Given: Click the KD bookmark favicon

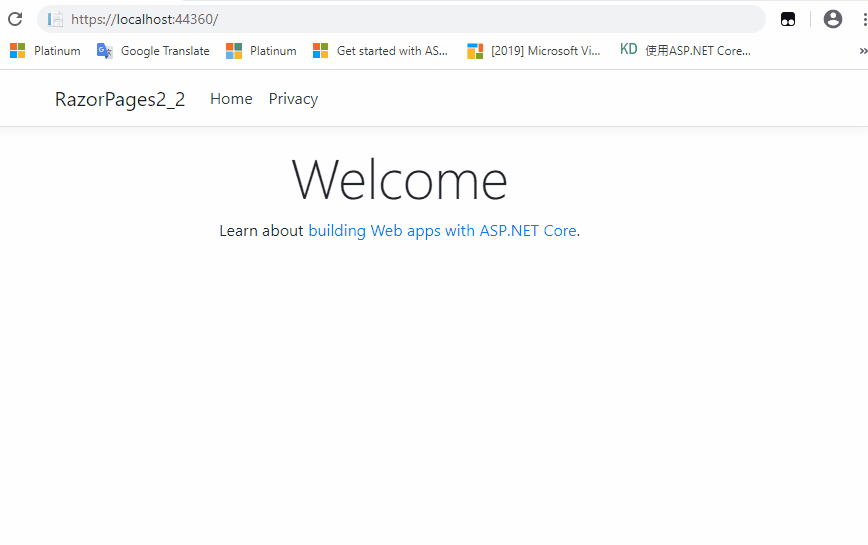Looking at the screenshot, I should pos(628,49).
